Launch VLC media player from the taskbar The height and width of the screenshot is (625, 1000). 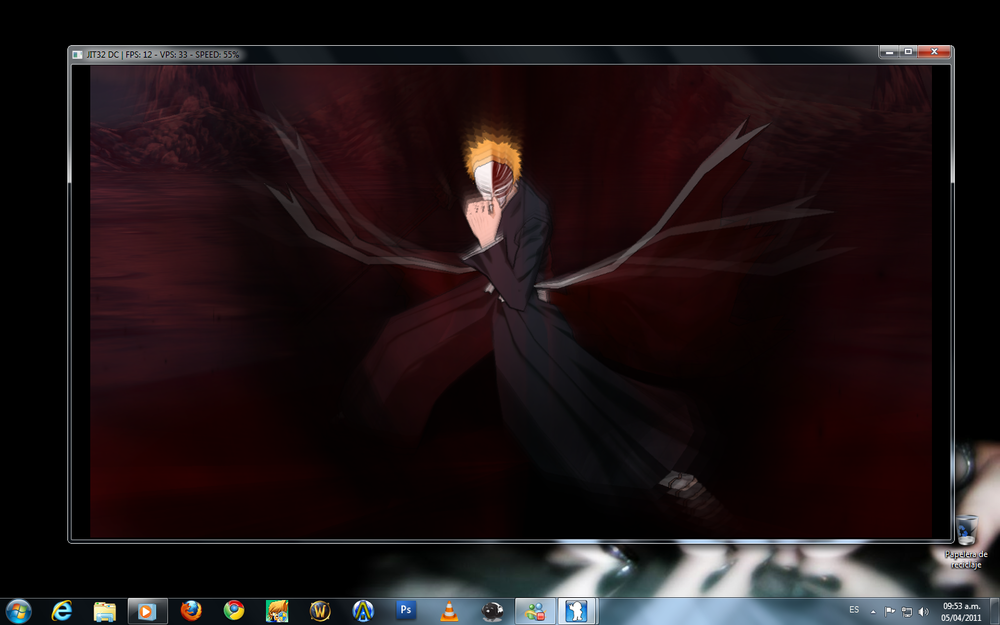tap(449, 611)
